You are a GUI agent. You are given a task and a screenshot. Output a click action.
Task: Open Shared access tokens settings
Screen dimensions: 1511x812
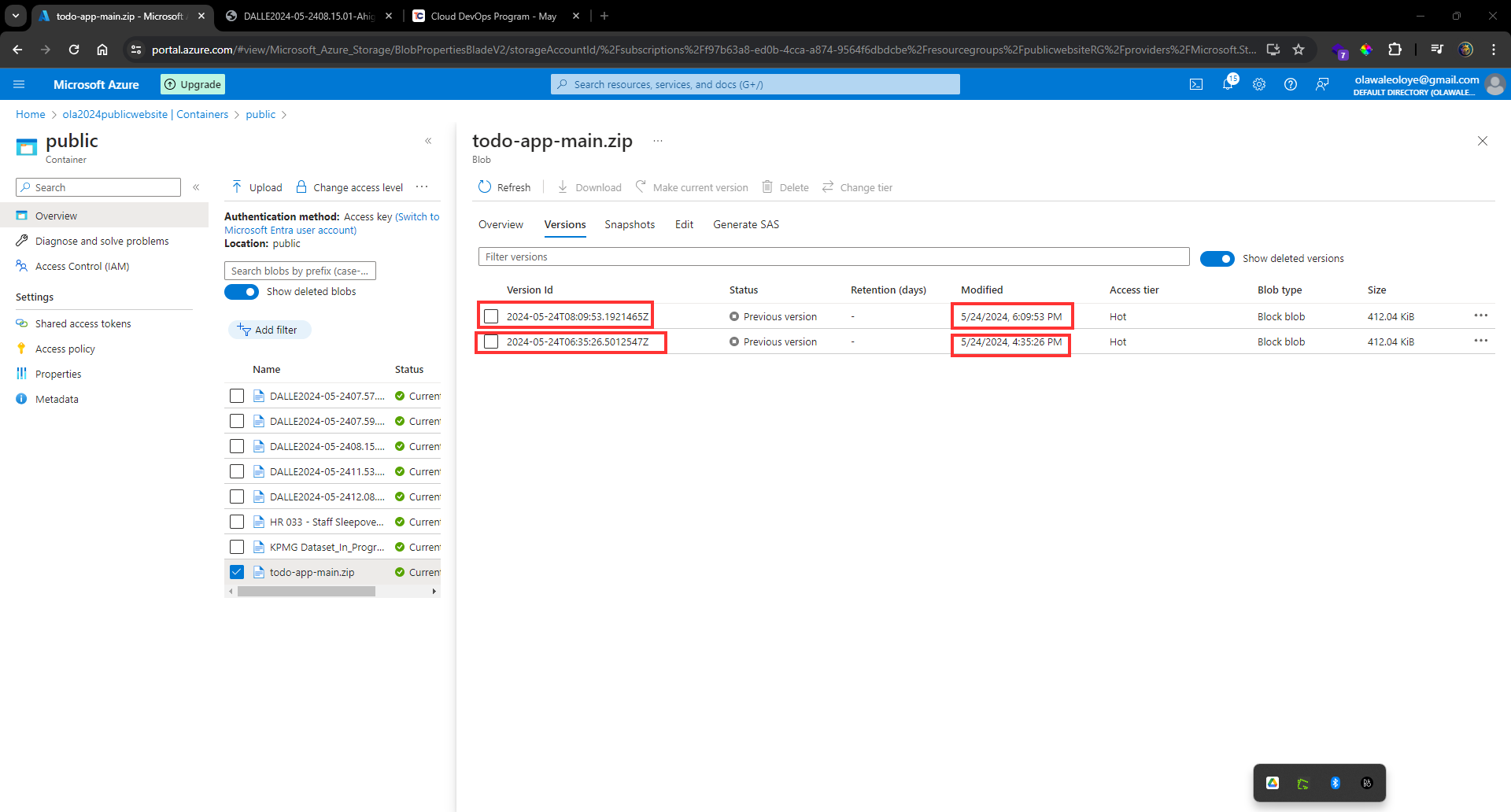pos(83,323)
